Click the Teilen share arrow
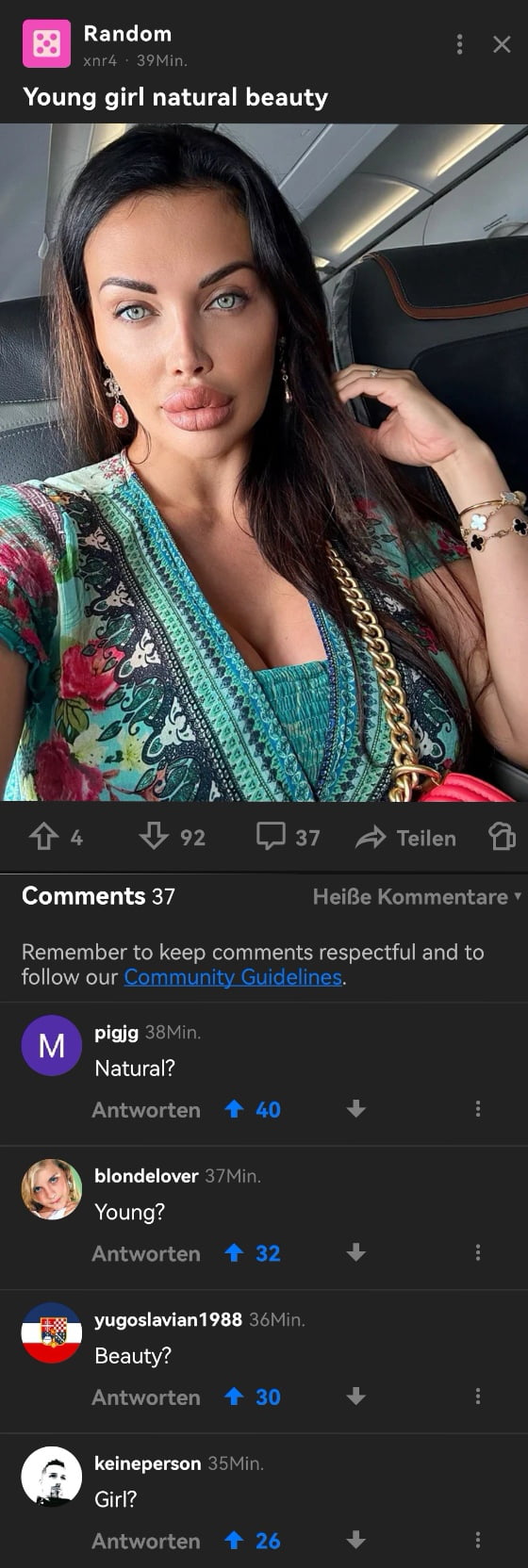The height and width of the screenshot is (1568, 528). pos(371,837)
